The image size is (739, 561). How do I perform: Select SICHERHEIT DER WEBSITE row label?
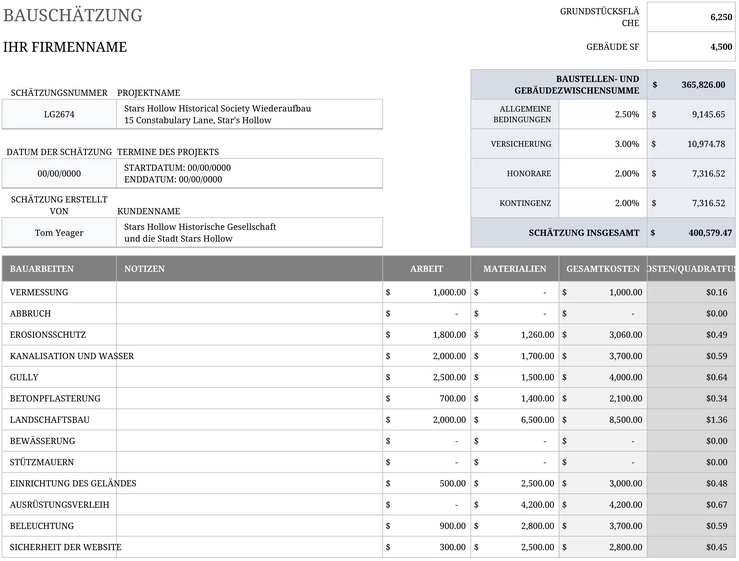point(66,547)
